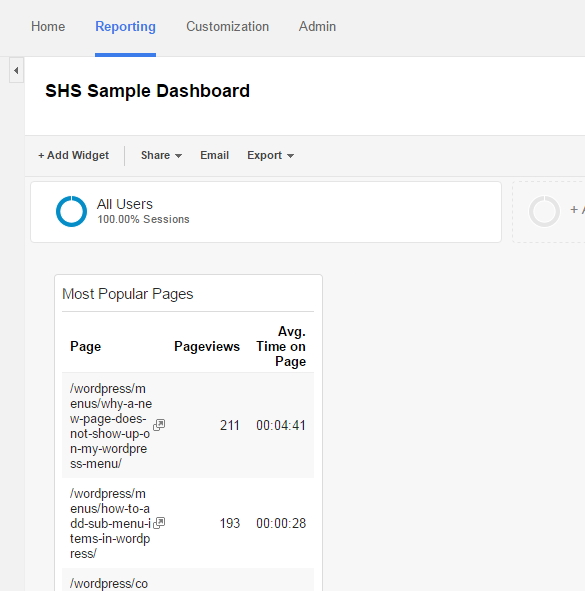Go to the Customization tab
Image resolution: width=585 pixels, height=591 pixels.
pyautogui.click(x=227, y=27)
